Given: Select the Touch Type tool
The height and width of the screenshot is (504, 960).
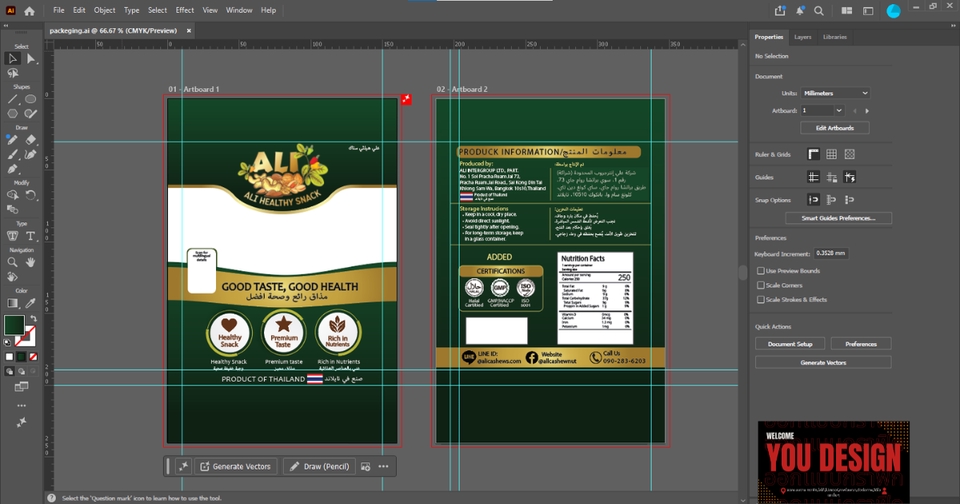Looking at the screenshot, I should pos(12,236).
